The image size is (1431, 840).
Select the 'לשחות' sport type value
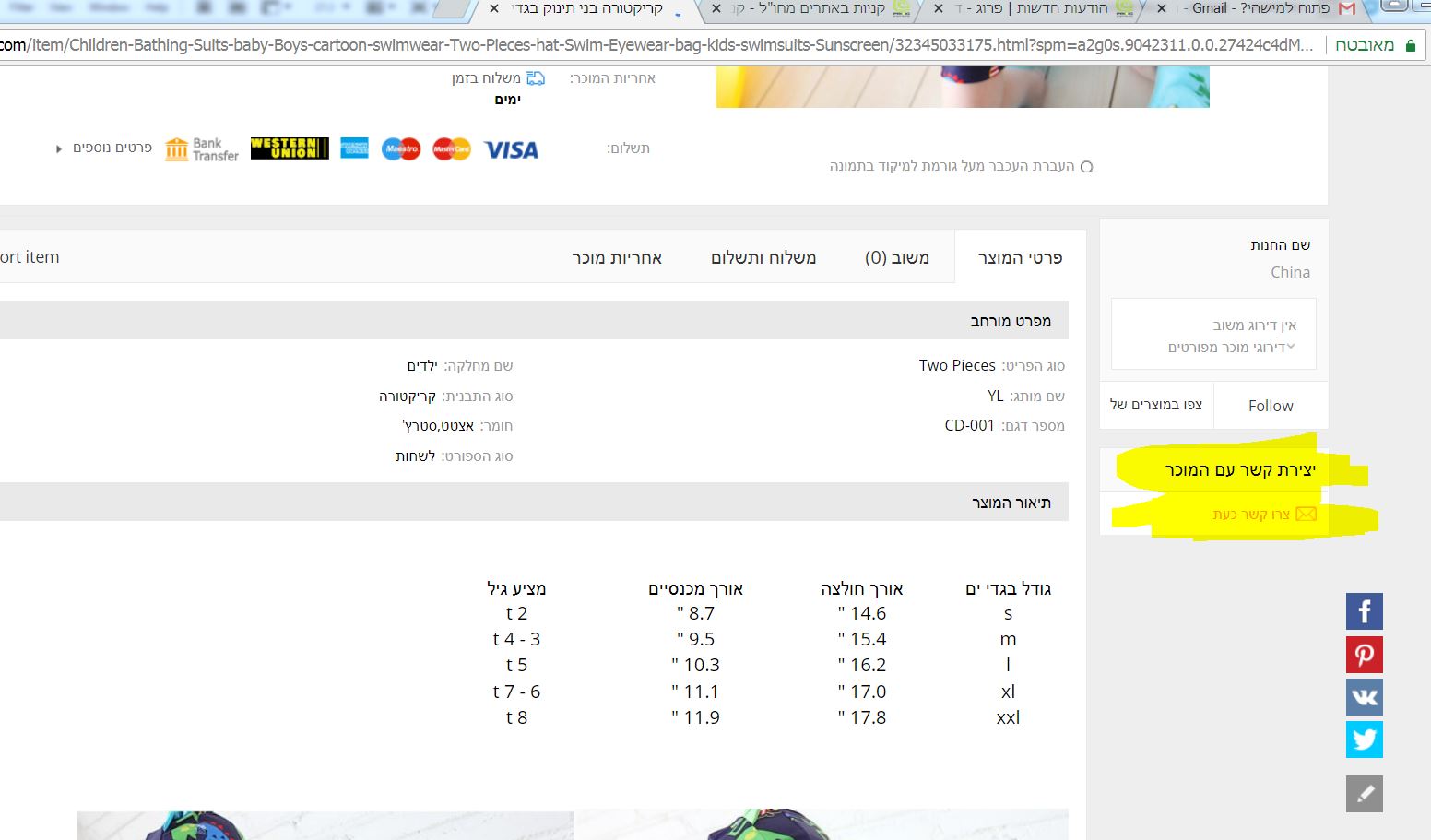coord(415,456)
